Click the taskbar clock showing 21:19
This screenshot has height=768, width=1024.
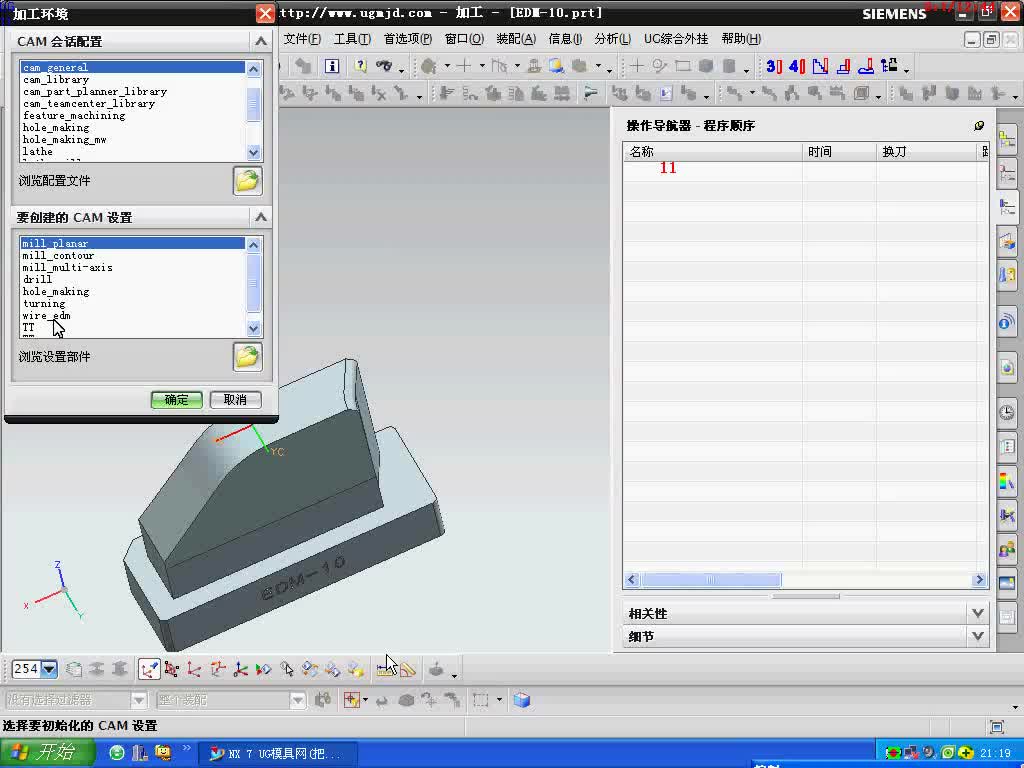tap(995, 754)
